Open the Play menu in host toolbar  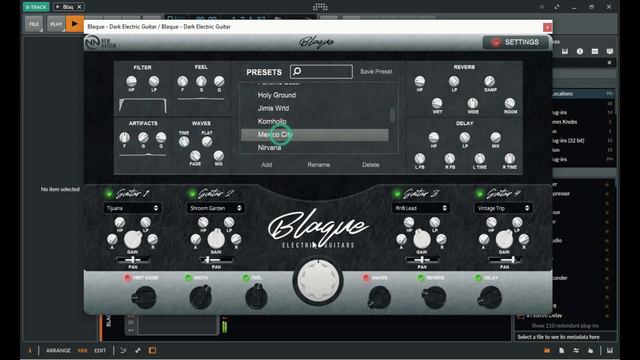pos(56,24)
